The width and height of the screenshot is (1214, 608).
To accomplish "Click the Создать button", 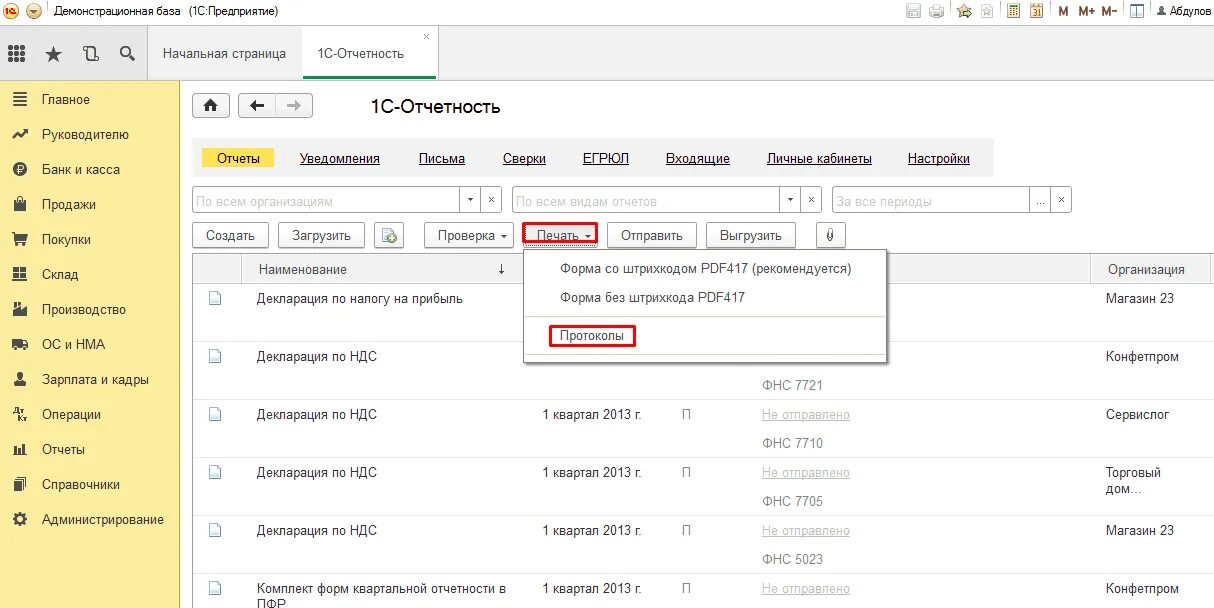I will [230, 236].
